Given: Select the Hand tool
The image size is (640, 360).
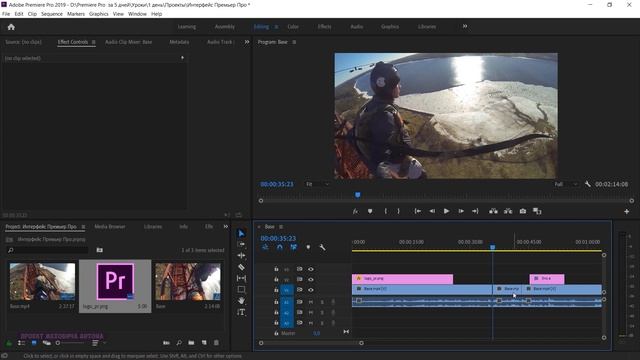Looking at the screenshot, I should point(241,300).
